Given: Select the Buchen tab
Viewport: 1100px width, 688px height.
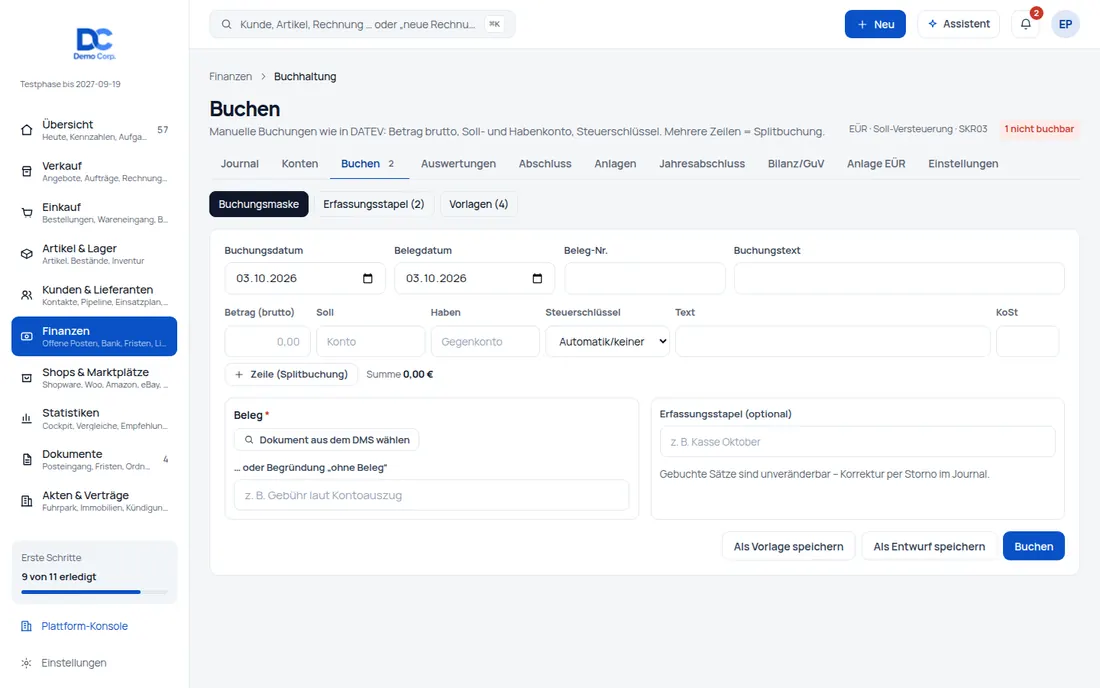Looking at the screenshot, I should 368,163.
